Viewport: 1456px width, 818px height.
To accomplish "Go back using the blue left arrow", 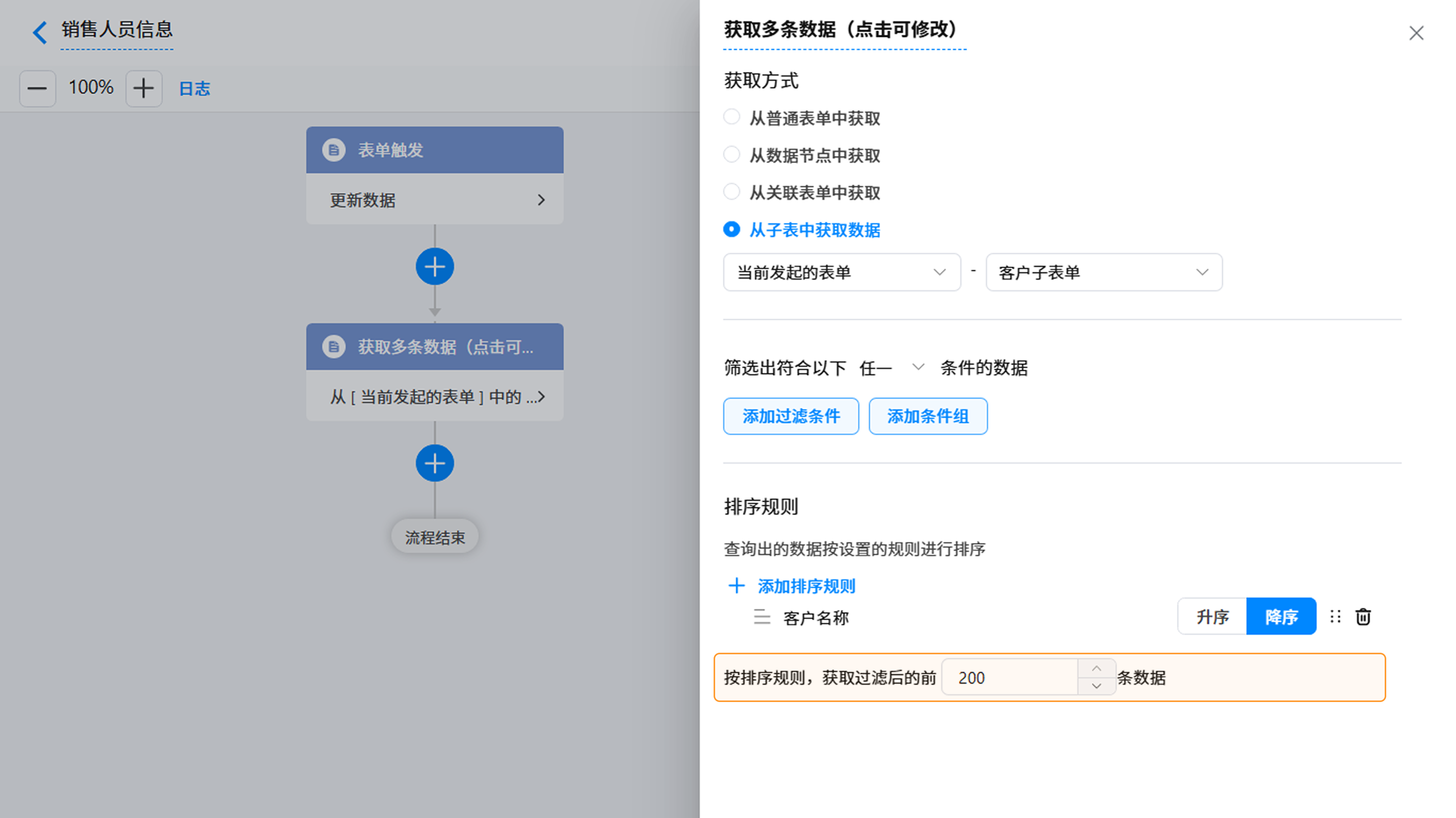I will pos(39,32).
